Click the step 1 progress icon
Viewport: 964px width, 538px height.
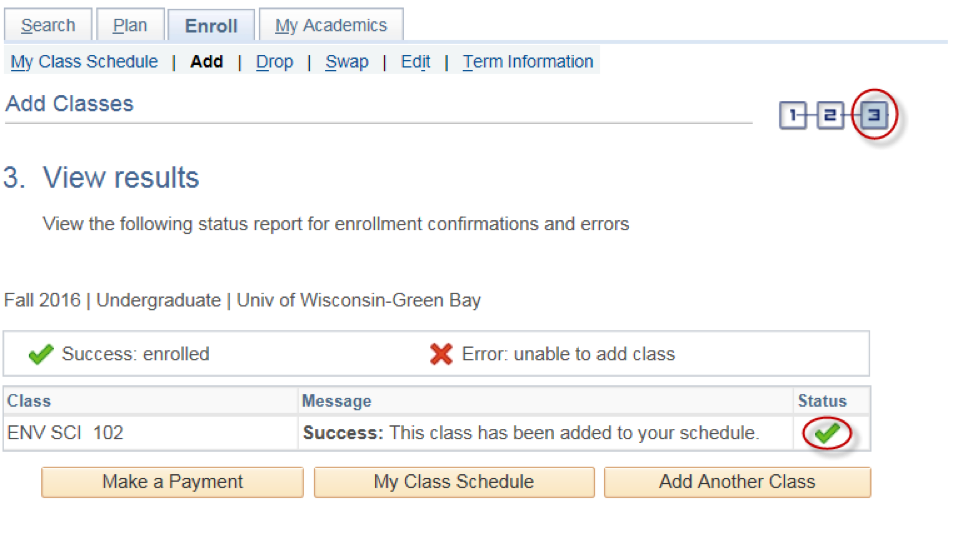point(792,115)
